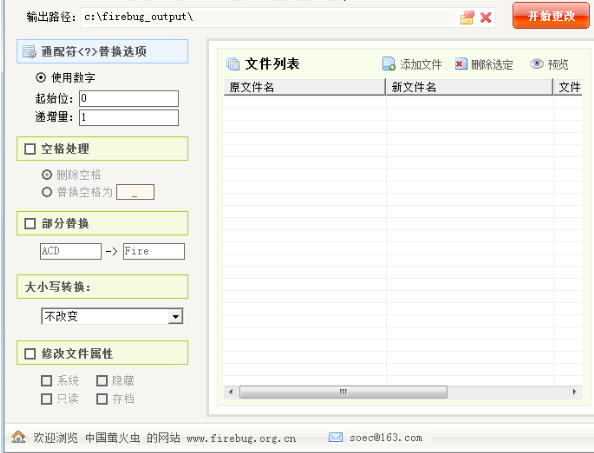Viewport: 594px width, 453px height.
Task: Click the file list horizontal scrollbar thumb
Action: click(x=343, y=392)
